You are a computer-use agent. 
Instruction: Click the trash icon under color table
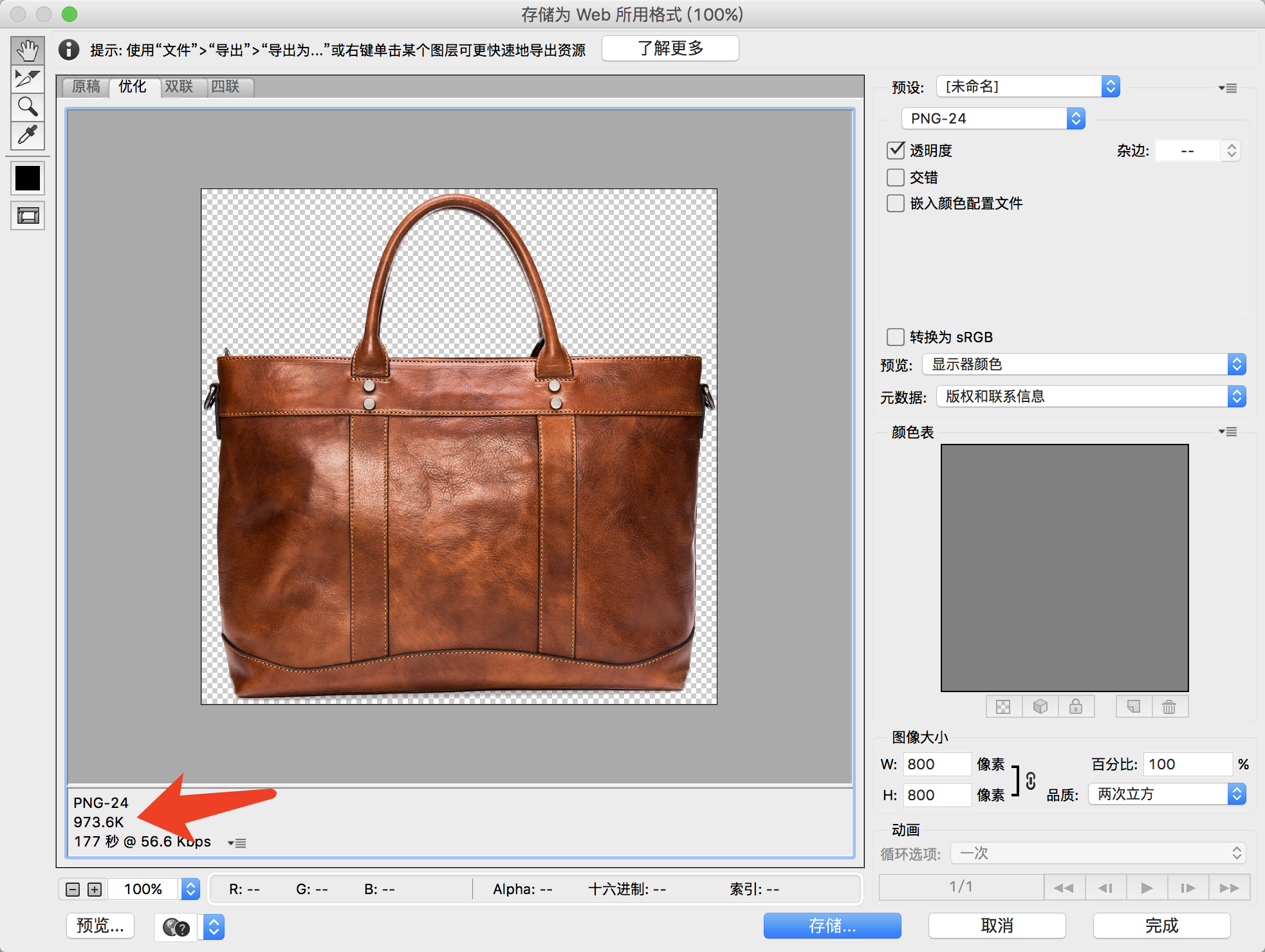pos(1168,707)
